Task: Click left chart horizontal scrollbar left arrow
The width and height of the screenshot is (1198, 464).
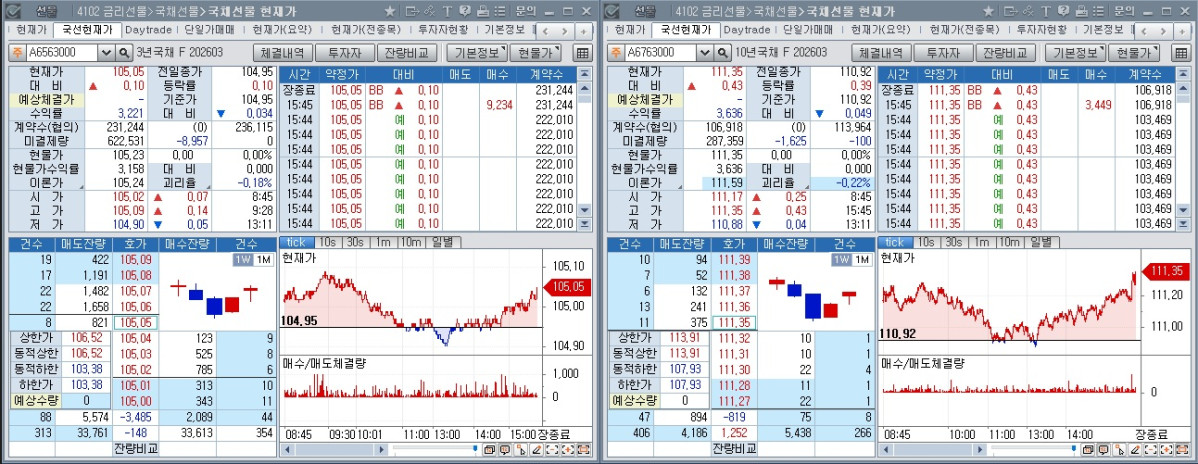Action: [x=285, y=449]
